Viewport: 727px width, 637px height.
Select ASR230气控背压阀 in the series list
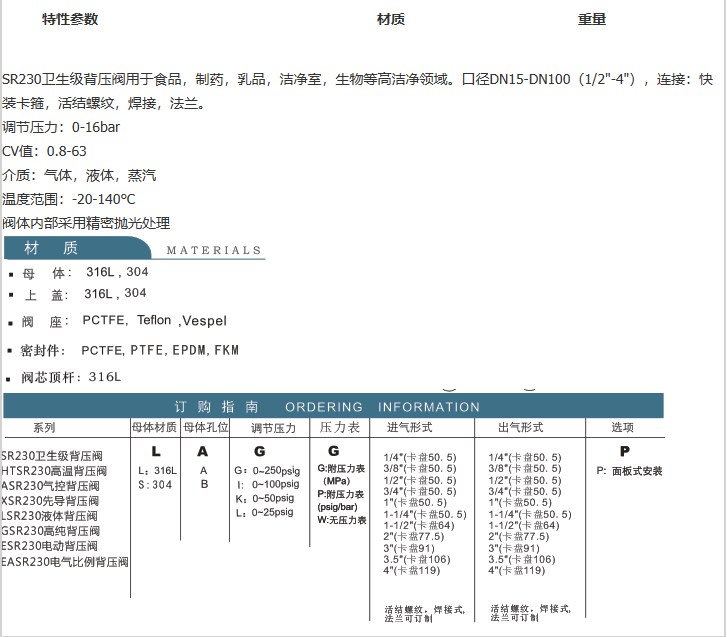coord(50,486)
